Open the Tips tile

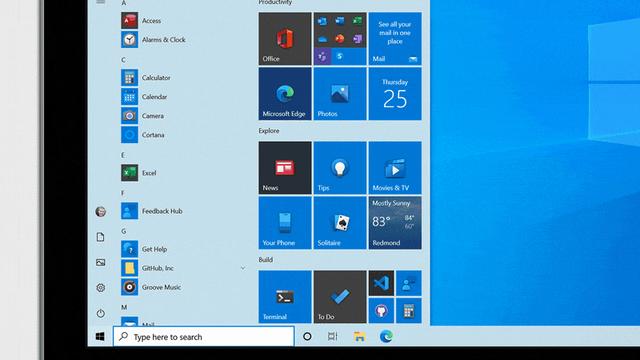[340, 168]
